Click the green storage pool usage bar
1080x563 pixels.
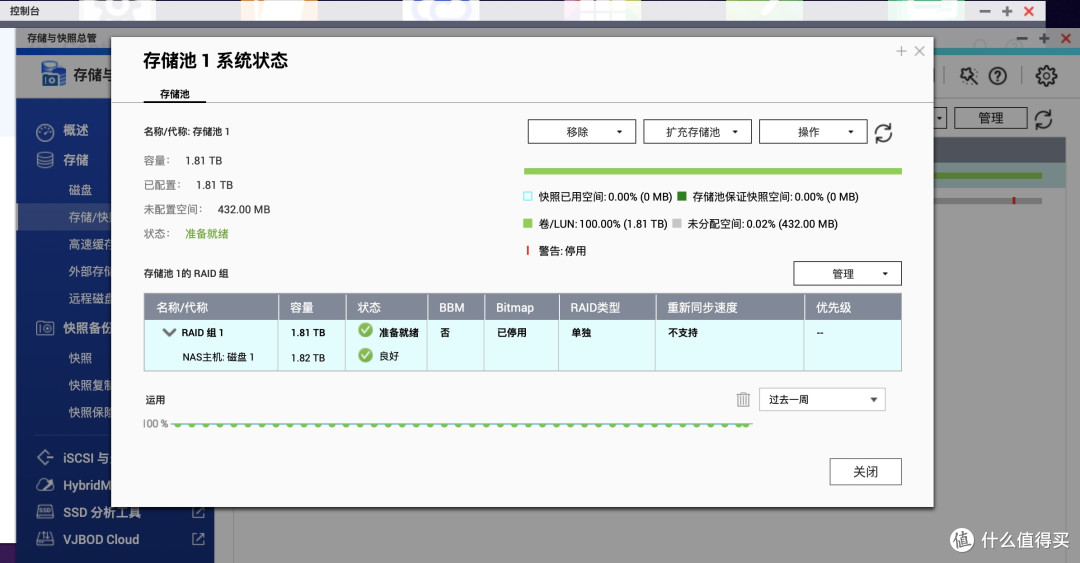pyautogui.click(x=712, y=171)
